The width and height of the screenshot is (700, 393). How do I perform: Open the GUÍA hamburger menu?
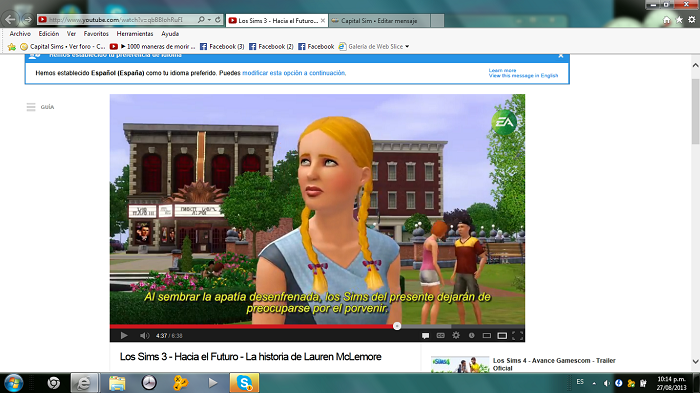31,107
